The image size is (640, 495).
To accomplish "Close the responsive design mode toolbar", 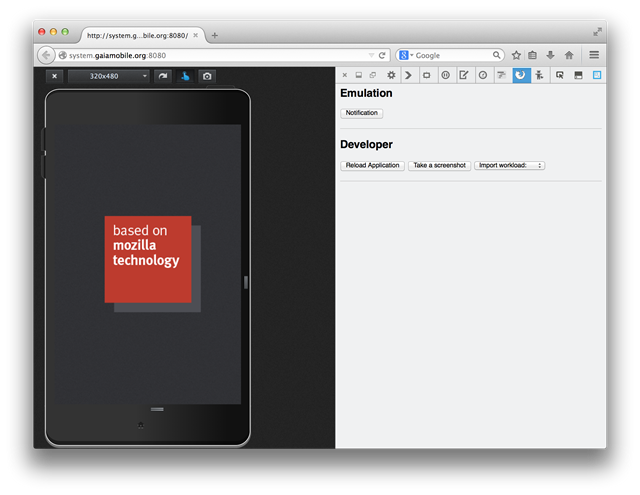I will pos(54,76).
